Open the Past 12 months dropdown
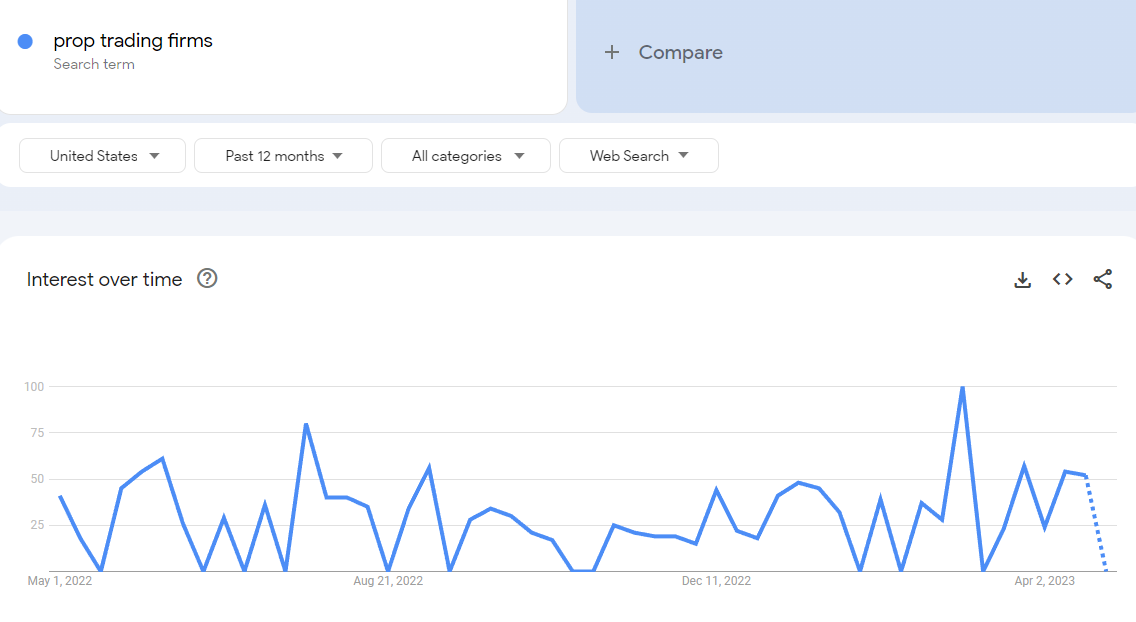 click(x=283, y=156)
